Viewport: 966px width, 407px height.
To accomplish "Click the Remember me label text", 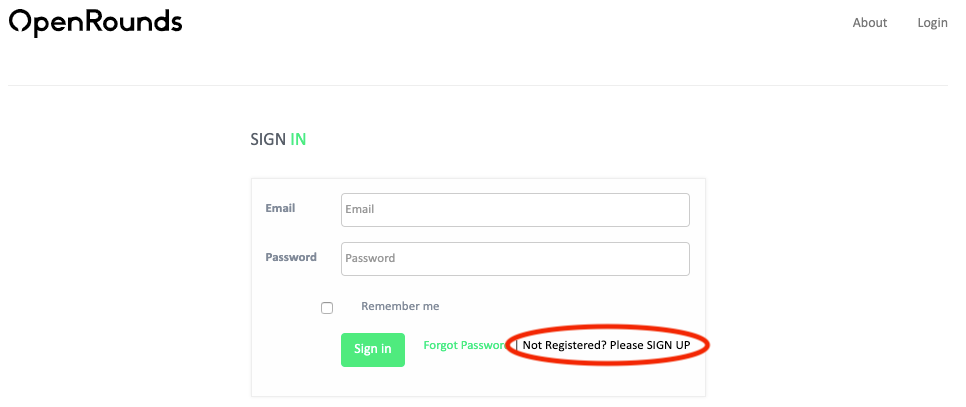I will click(400, 306).
